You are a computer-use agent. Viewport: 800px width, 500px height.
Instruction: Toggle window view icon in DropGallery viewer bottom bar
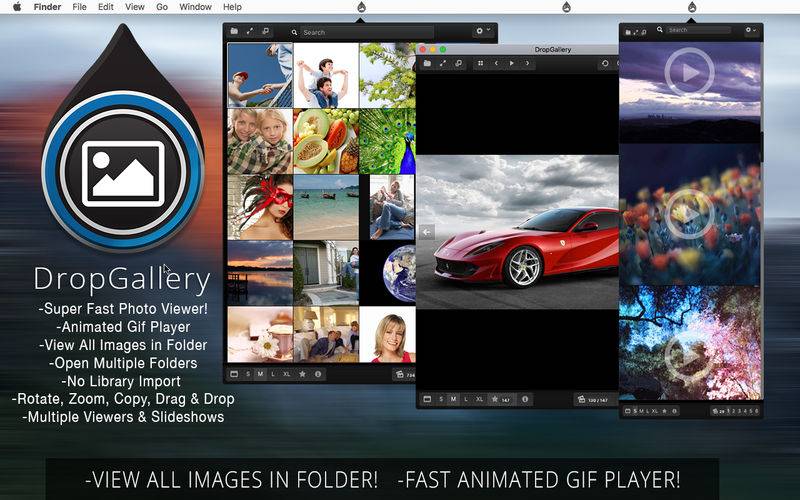click(x=428, y=399)
